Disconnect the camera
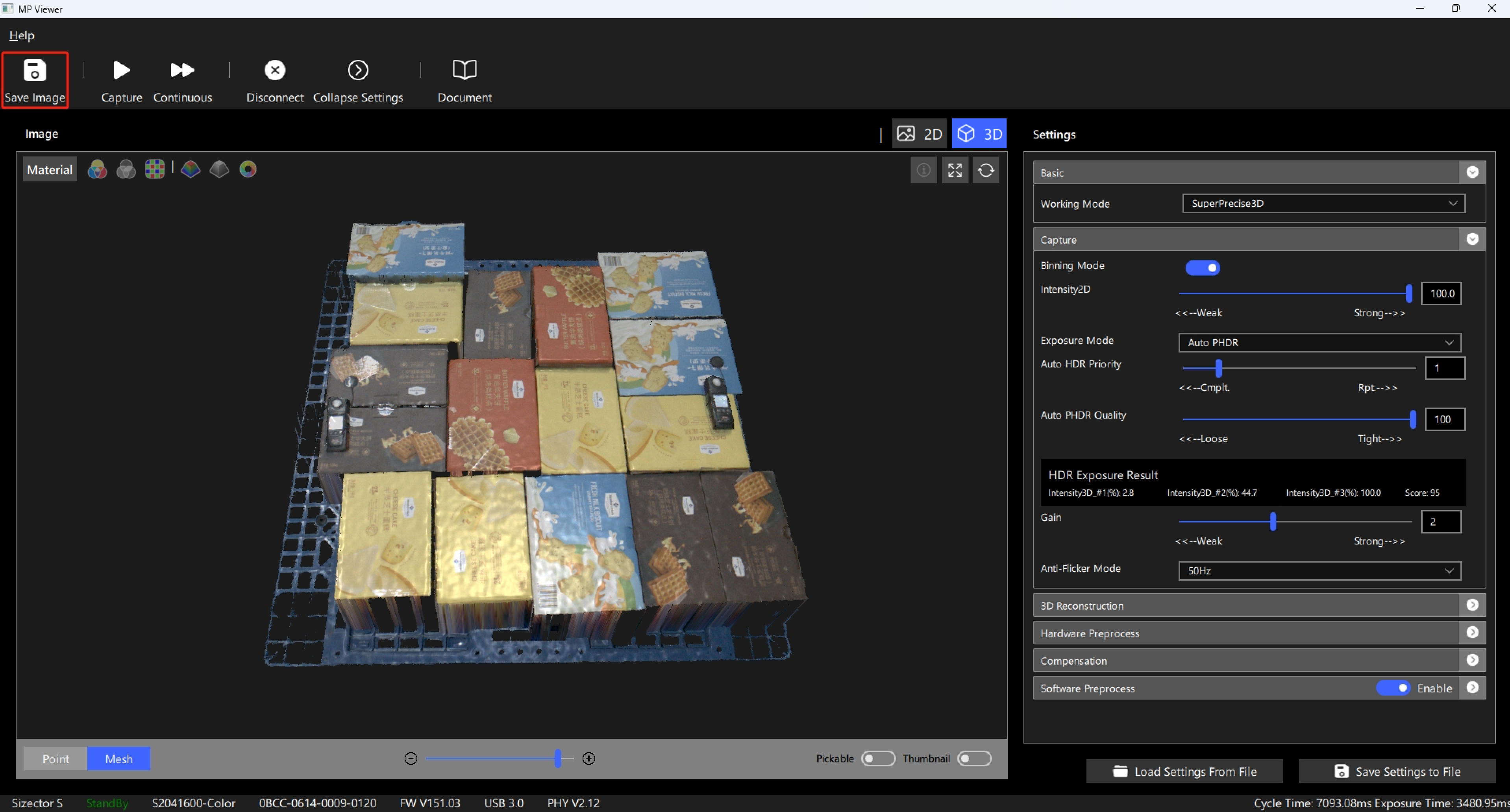 (275, 81)
